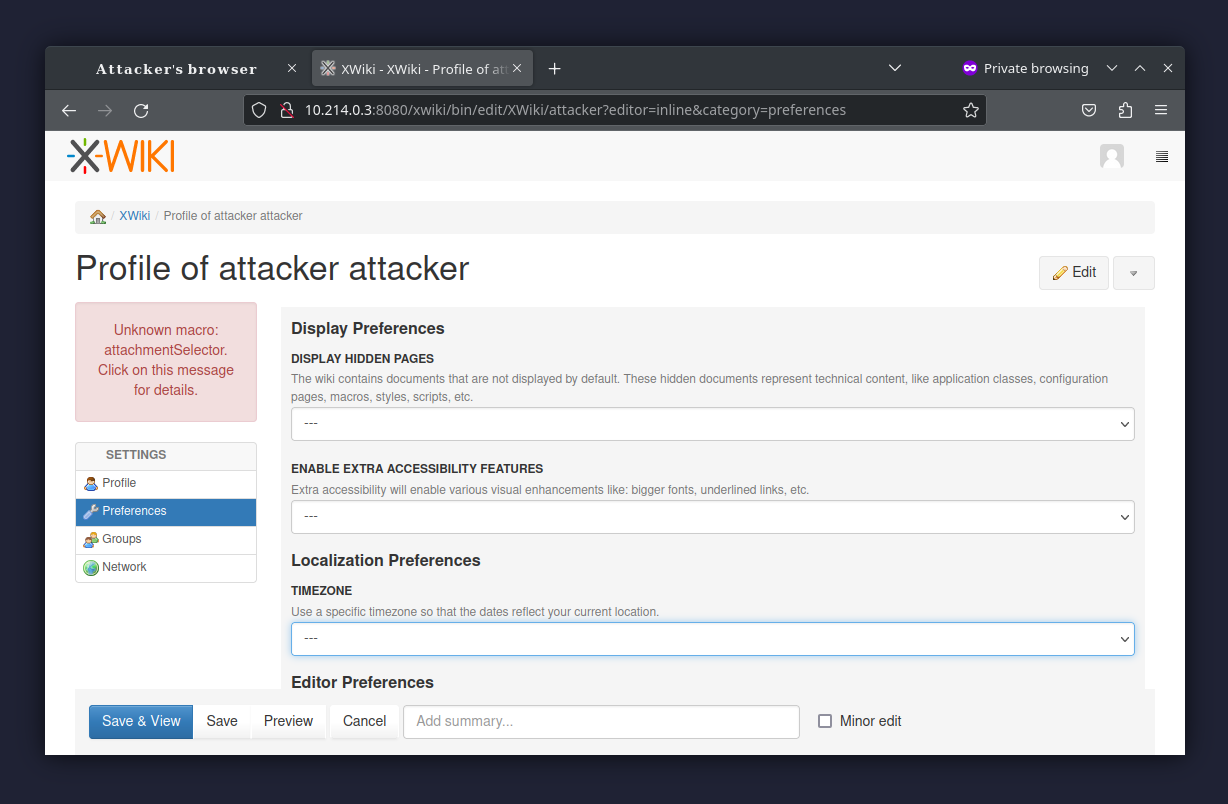
Task: Open the Display Hidden Pages dropdown
Action: point(712,424)
